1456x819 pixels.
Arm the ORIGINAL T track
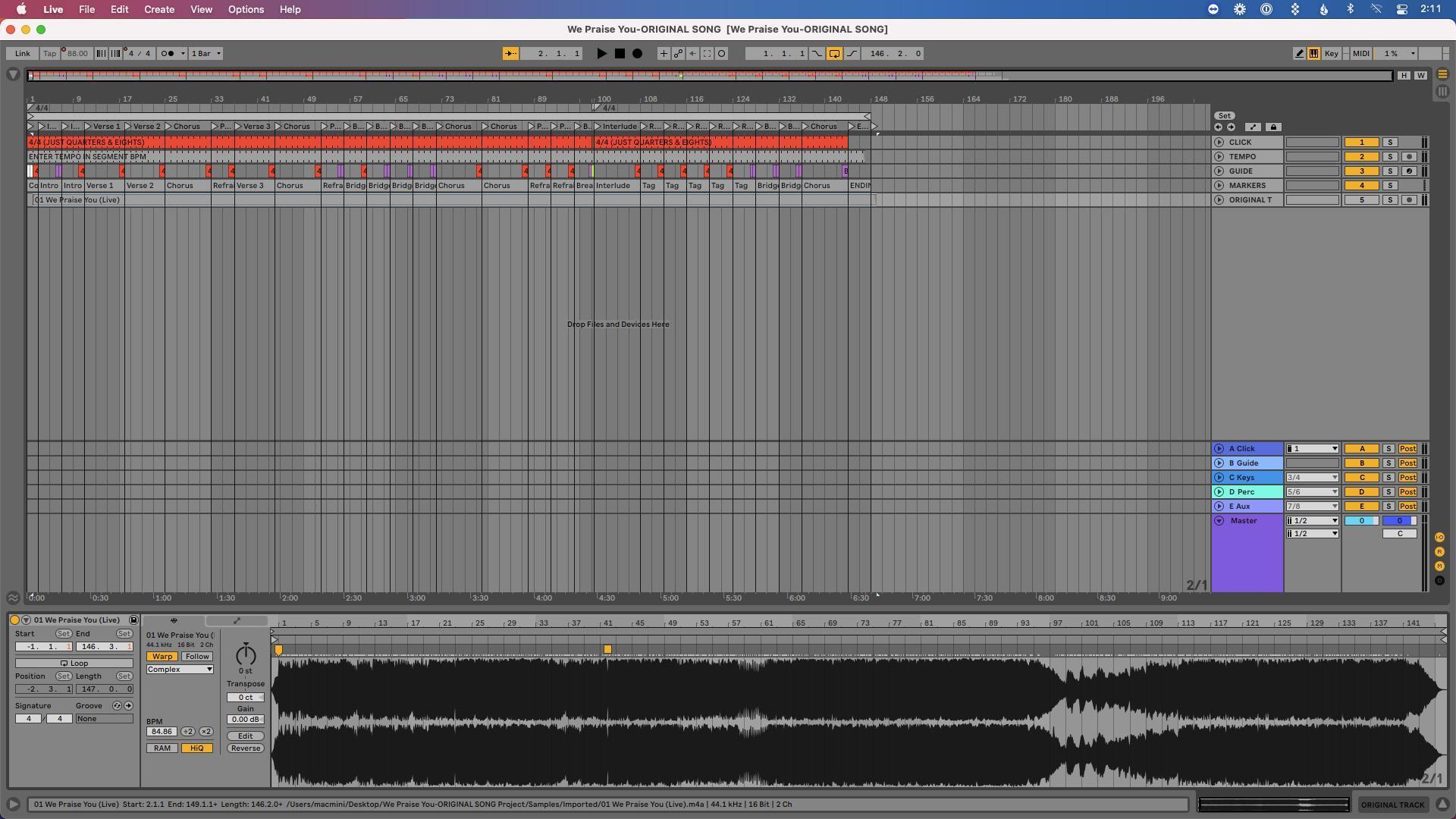[x=1409, y=200]
